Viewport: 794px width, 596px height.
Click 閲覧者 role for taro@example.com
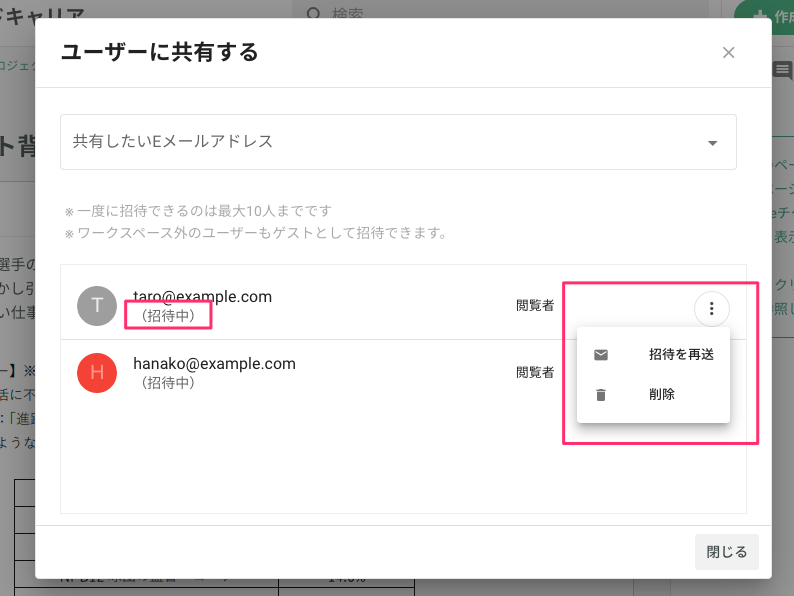click(535, 305)
